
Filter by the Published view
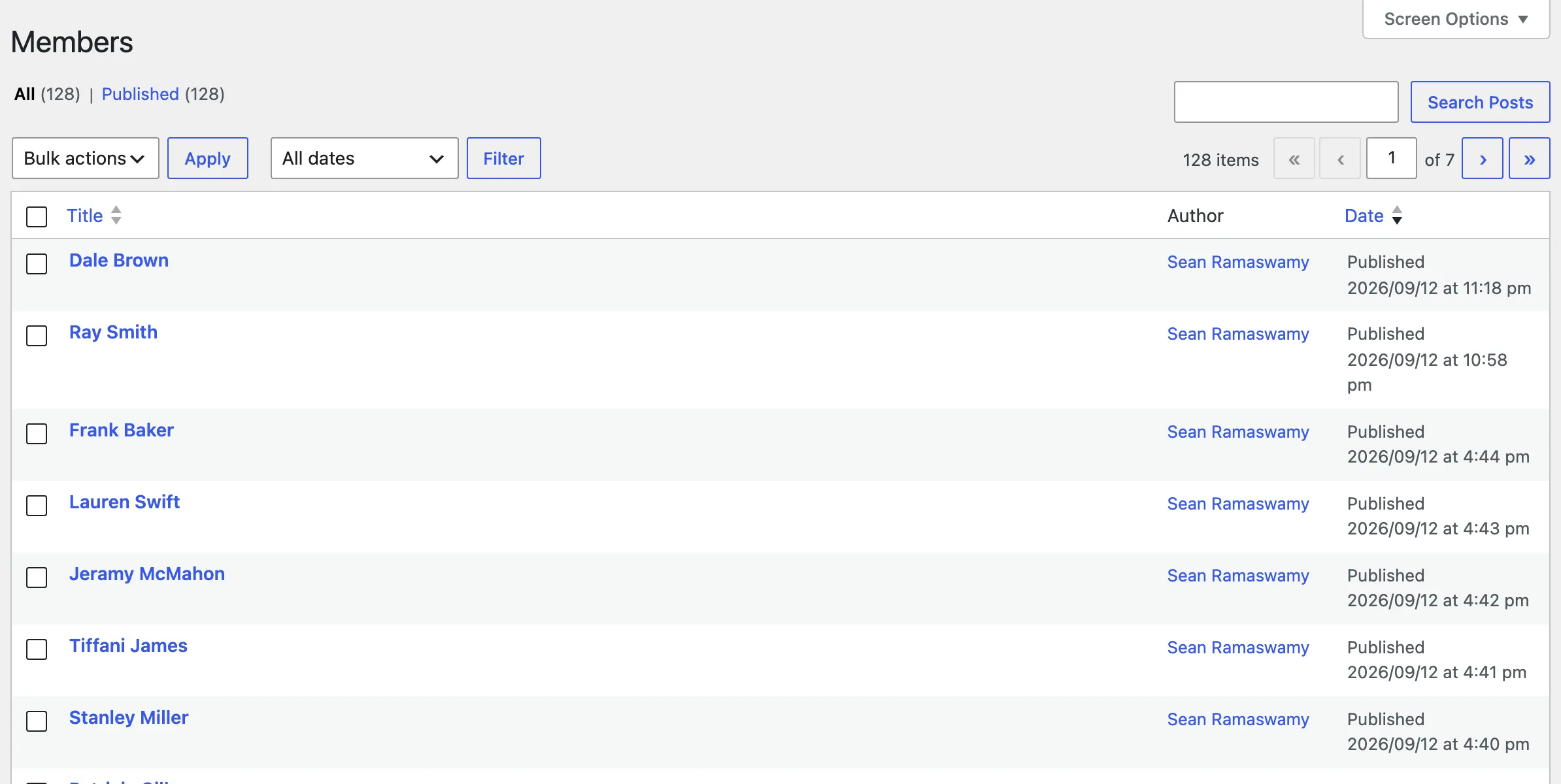140,94
